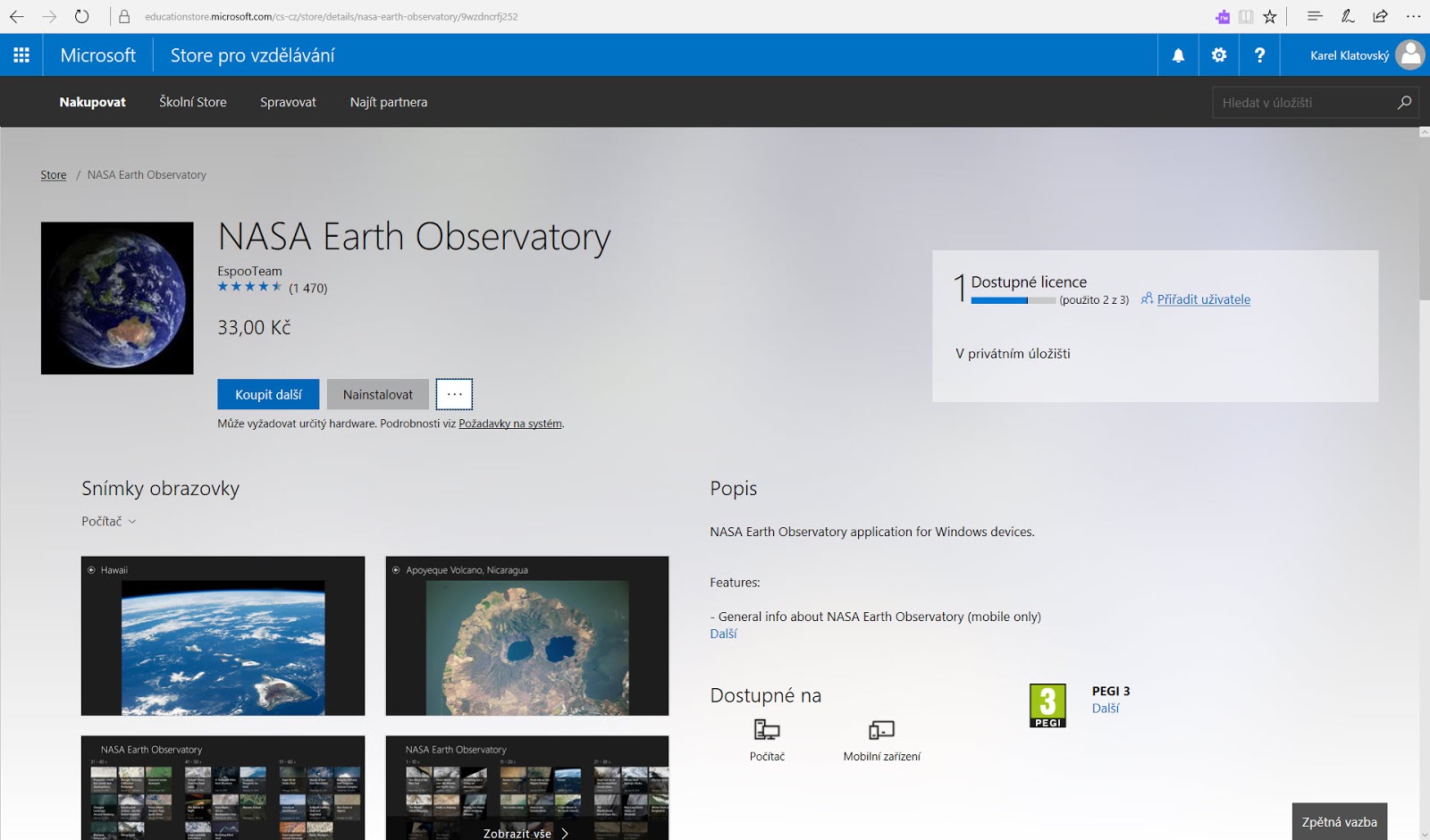Expand description with Další link under Popis
Screen dimensions: 1430x840
[x=723, y=634]
